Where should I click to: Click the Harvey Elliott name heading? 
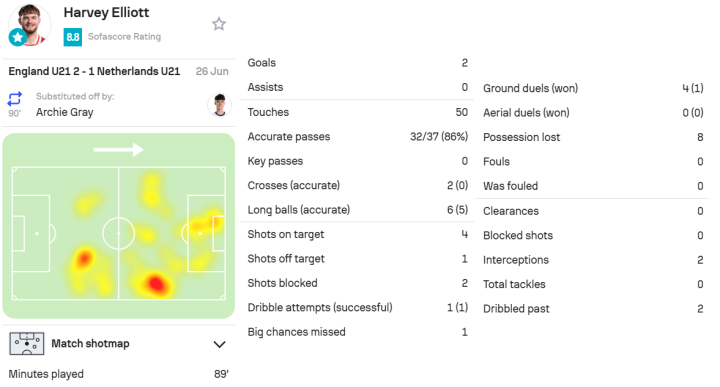pos(107,12)
